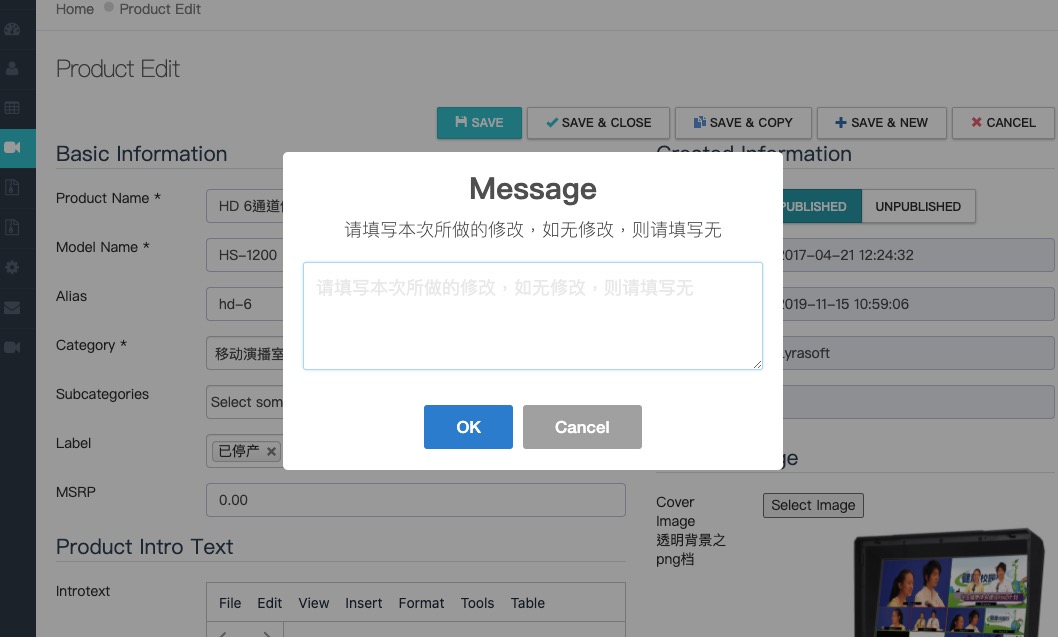
Task: Remove the 已停产 label tag
Action: (x=271, y=452)
